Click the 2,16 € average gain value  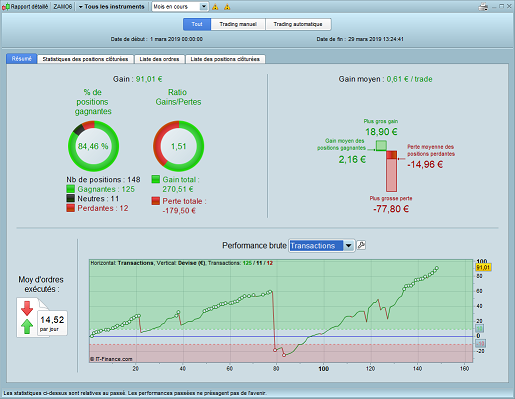352,160
